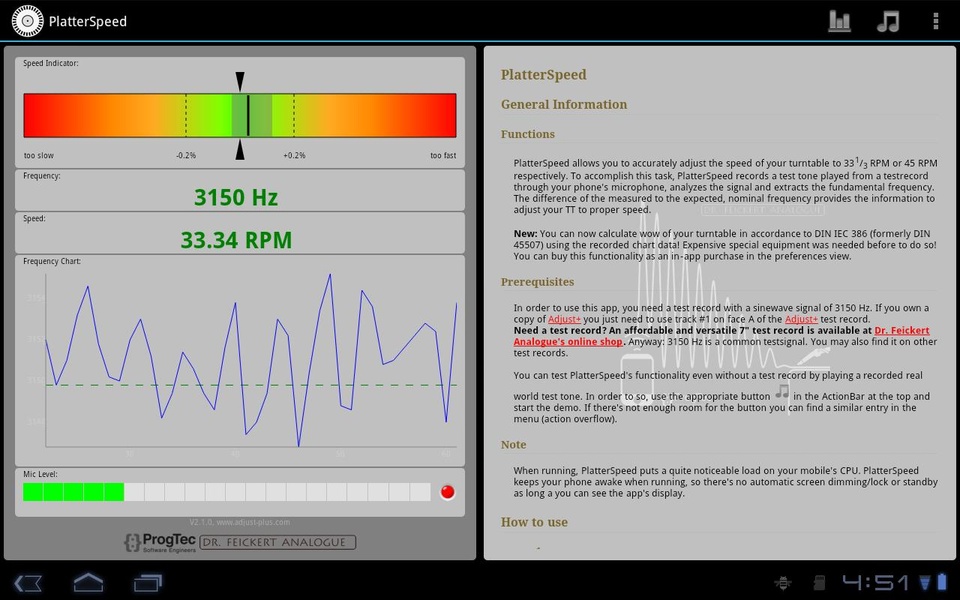This screenshot has height=600, width=960.
Task: Open the action overflow menu
Action: (x=936, y=21)
